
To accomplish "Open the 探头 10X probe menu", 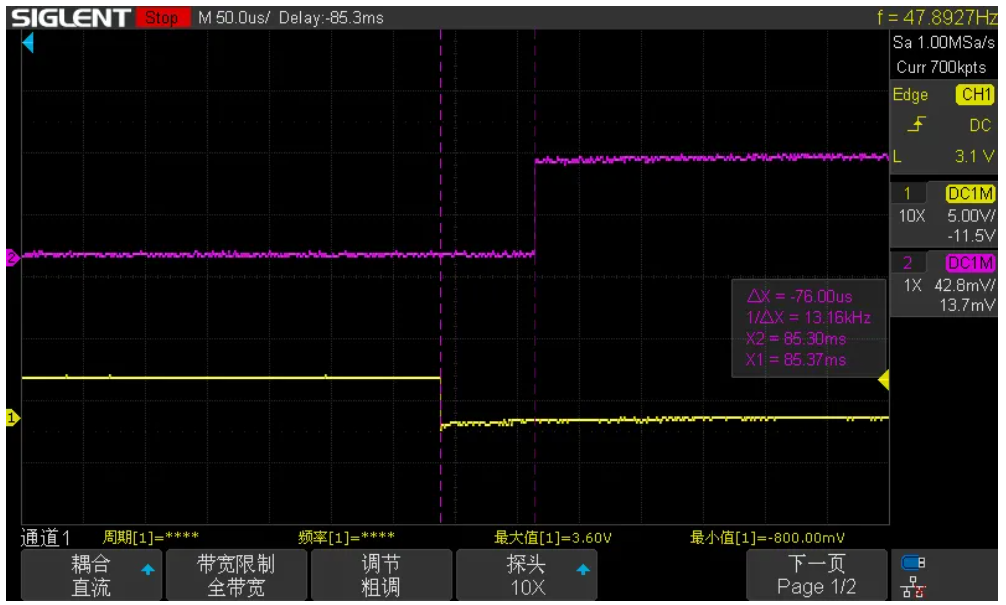I will [526, 575].
